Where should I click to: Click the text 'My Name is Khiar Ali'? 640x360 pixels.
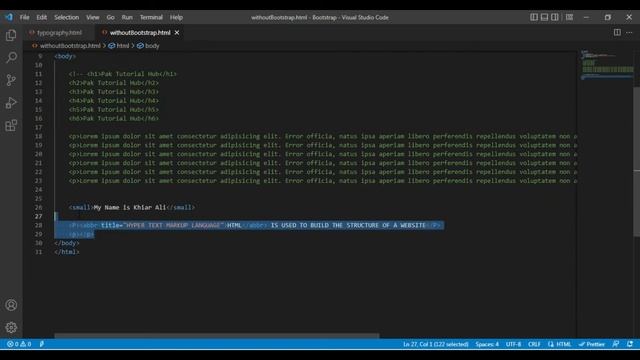point(130,207)
